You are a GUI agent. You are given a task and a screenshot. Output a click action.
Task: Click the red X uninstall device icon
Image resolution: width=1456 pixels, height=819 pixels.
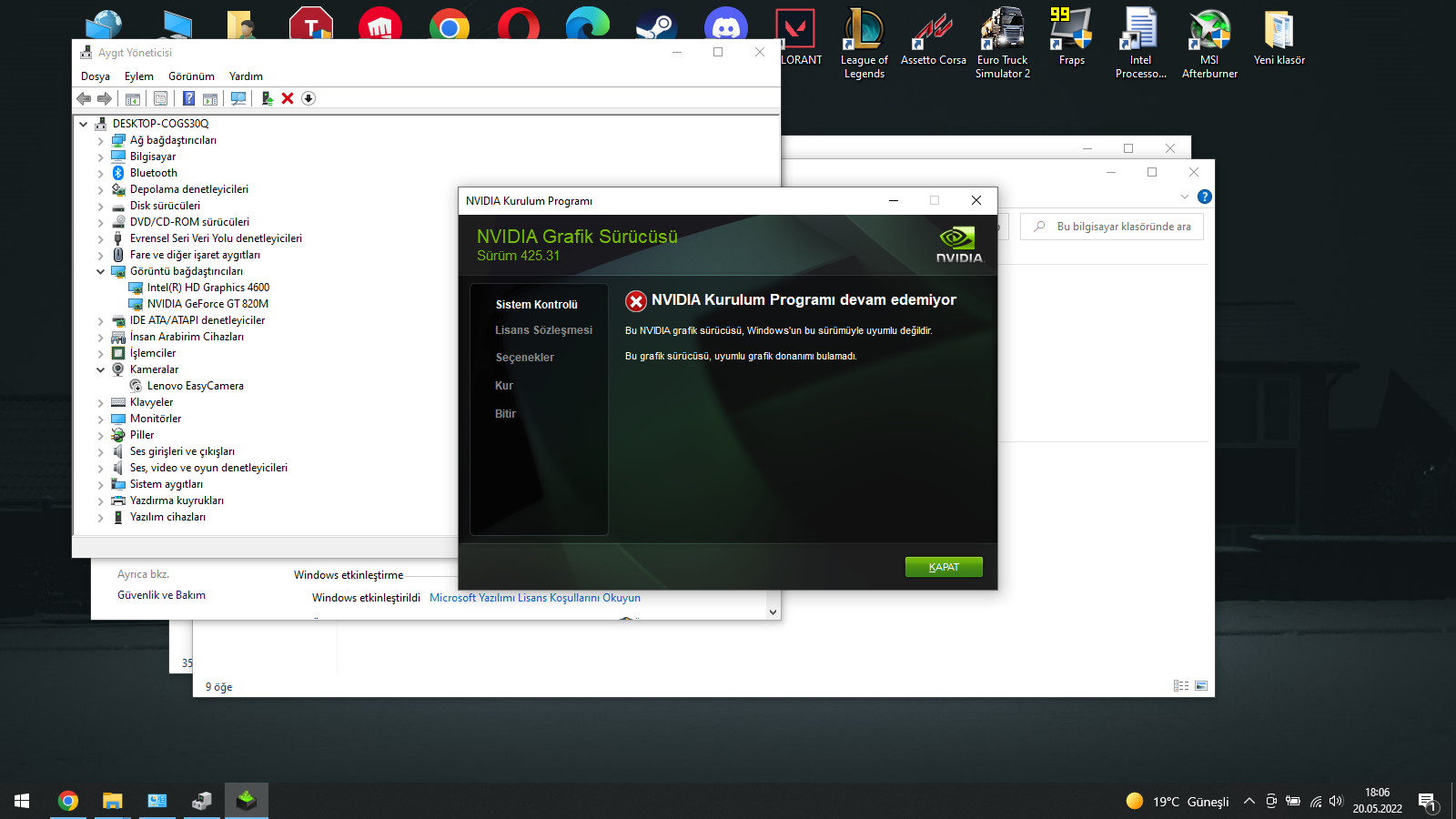coord(288,98)
